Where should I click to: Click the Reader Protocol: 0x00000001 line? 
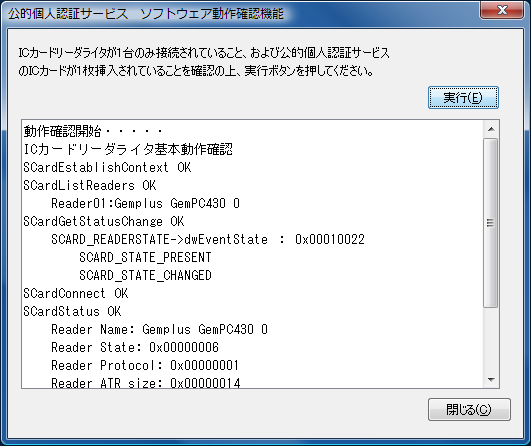click(x=145, y=365)
